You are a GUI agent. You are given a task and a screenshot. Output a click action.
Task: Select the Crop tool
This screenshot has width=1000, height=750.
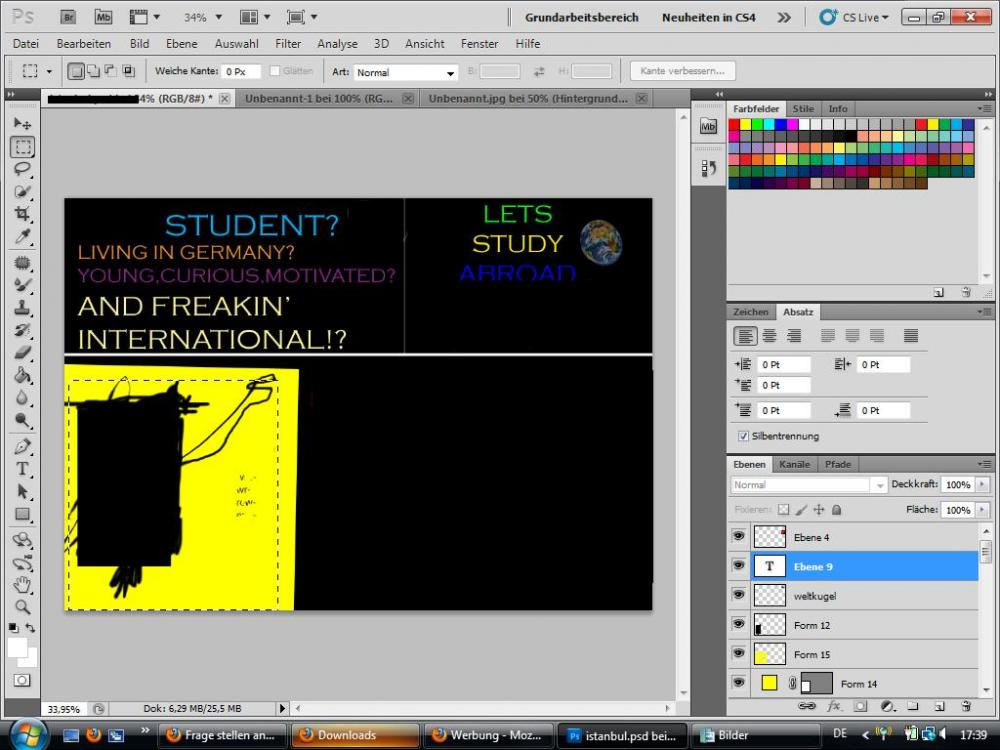coord(22,215)
